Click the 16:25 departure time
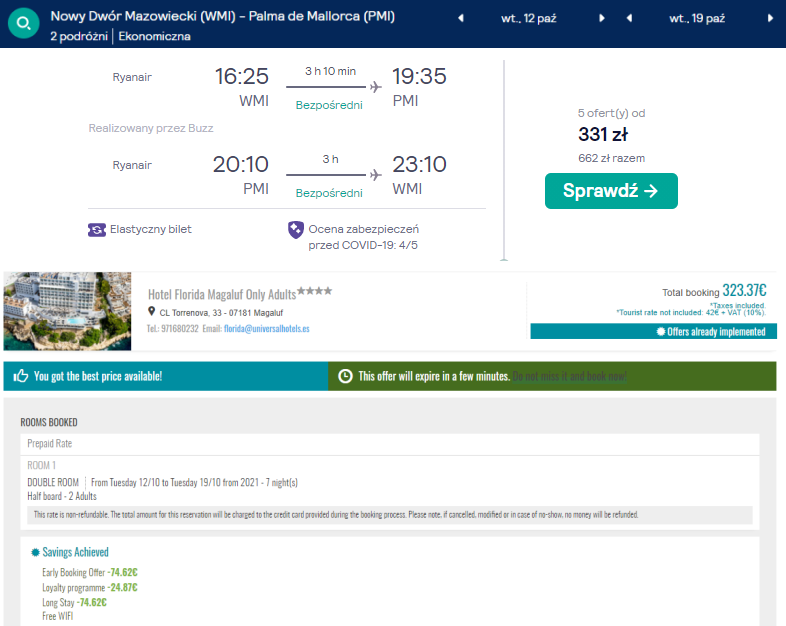This screenshot has height=626, width=786. click(242, 76)
